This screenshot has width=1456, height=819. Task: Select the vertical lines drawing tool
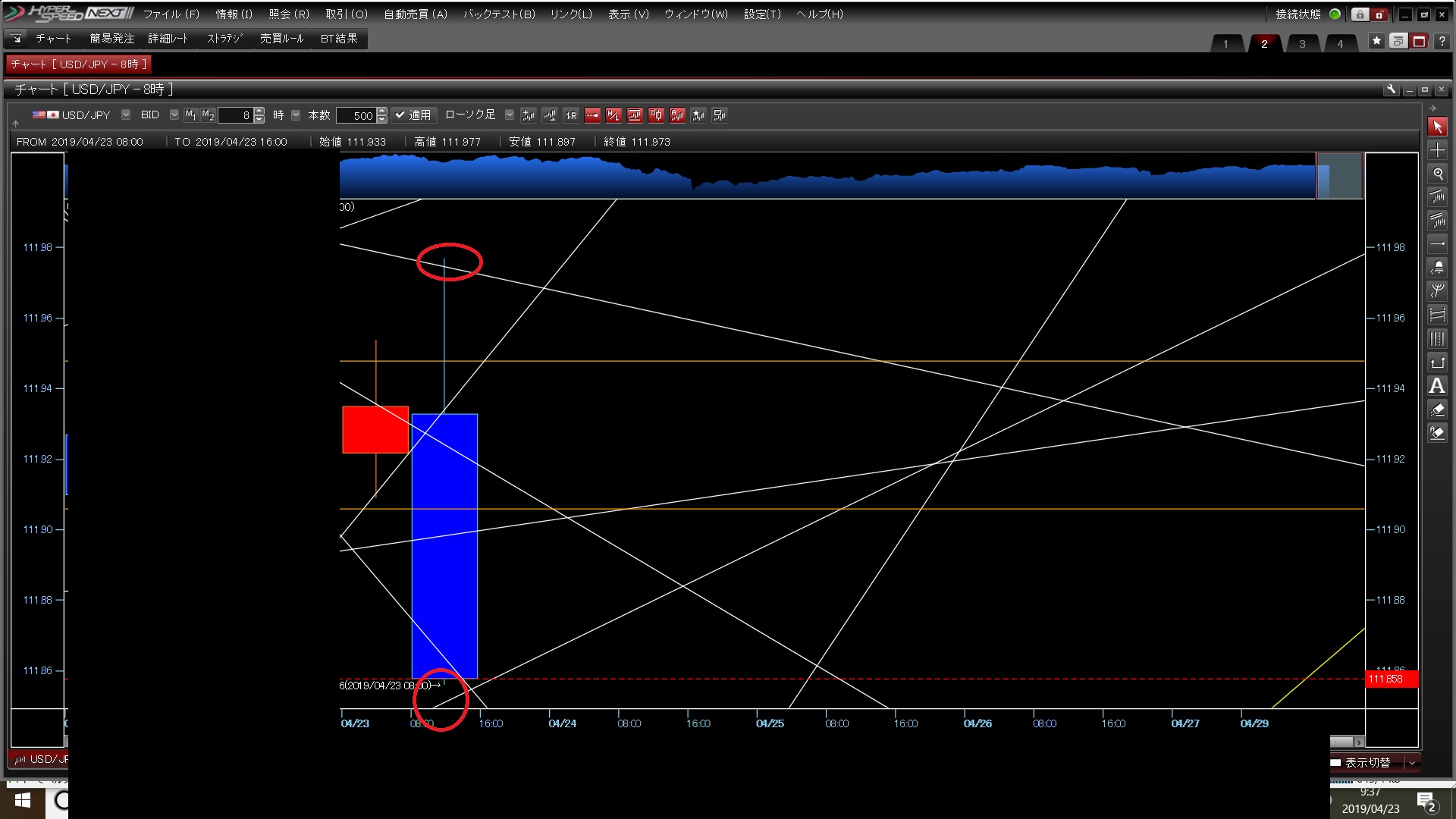point(1437,339)
